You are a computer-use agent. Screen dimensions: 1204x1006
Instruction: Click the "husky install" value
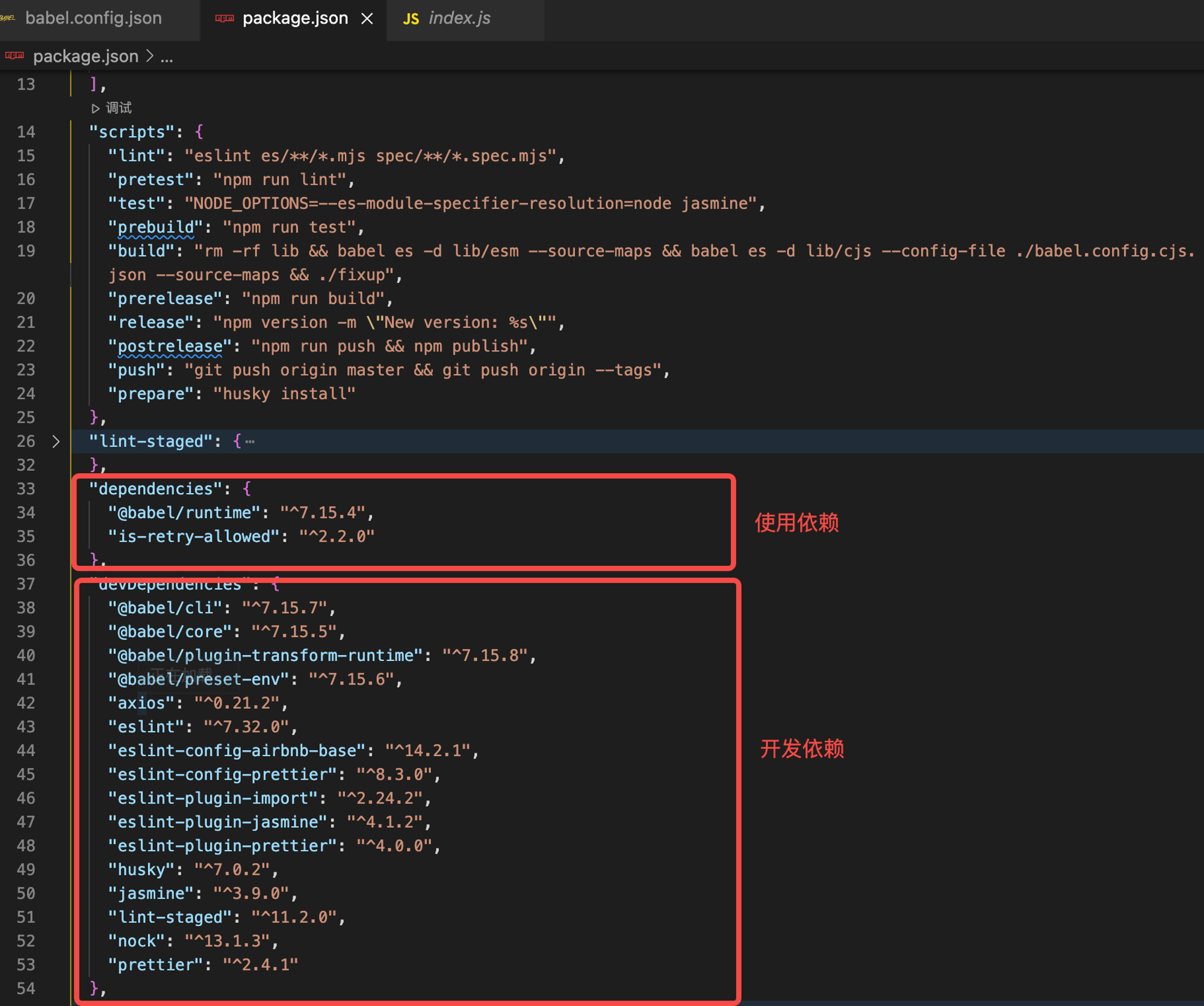[285, 394]
